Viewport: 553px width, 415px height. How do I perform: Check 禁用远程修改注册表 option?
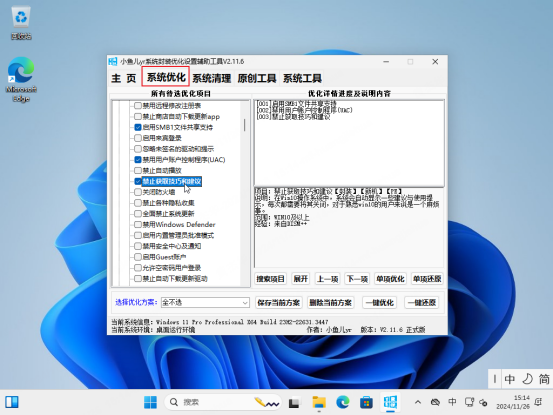[x=138, y=105]
